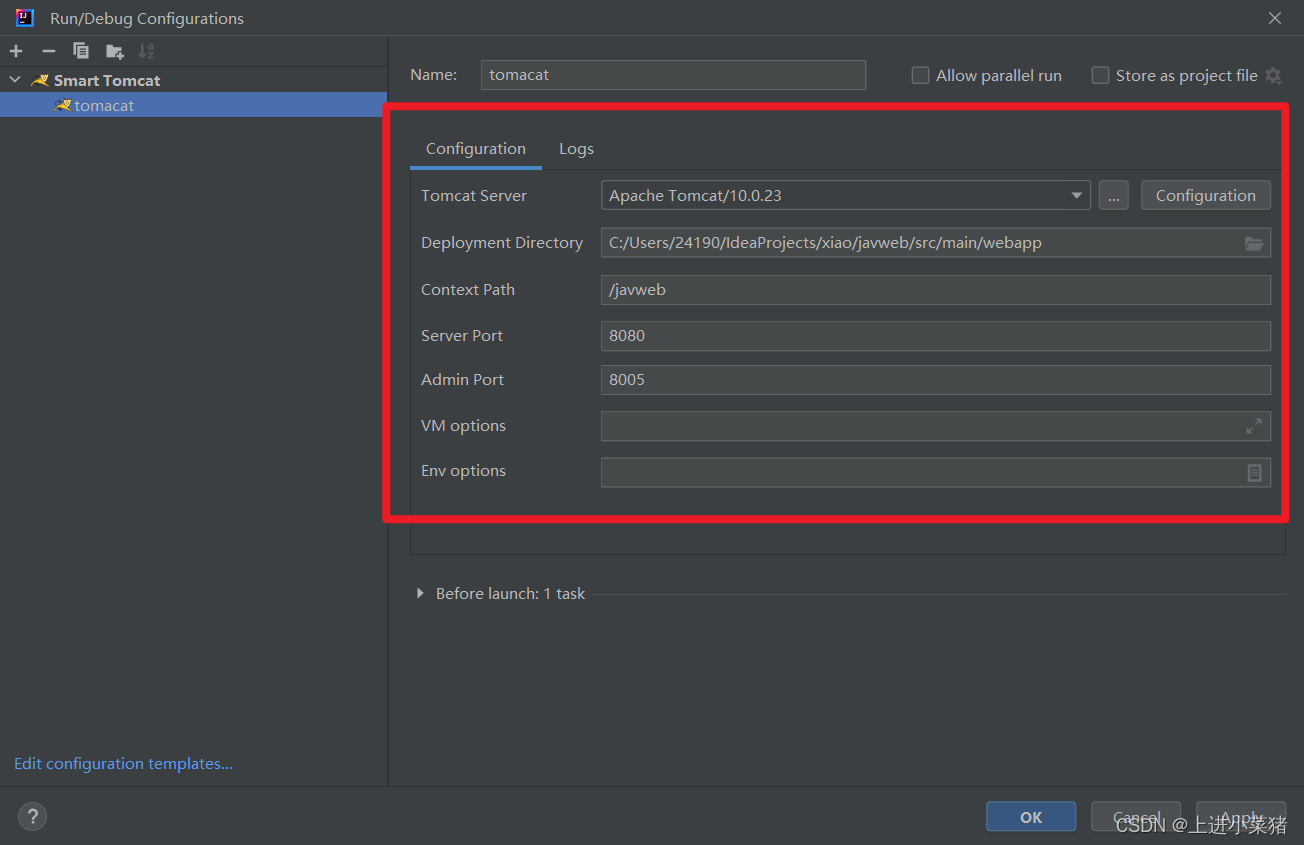This screenshot has width=1304, height=845.
Task: Close the Run/Debug Configurations dialog
Action: point(1275,18)
